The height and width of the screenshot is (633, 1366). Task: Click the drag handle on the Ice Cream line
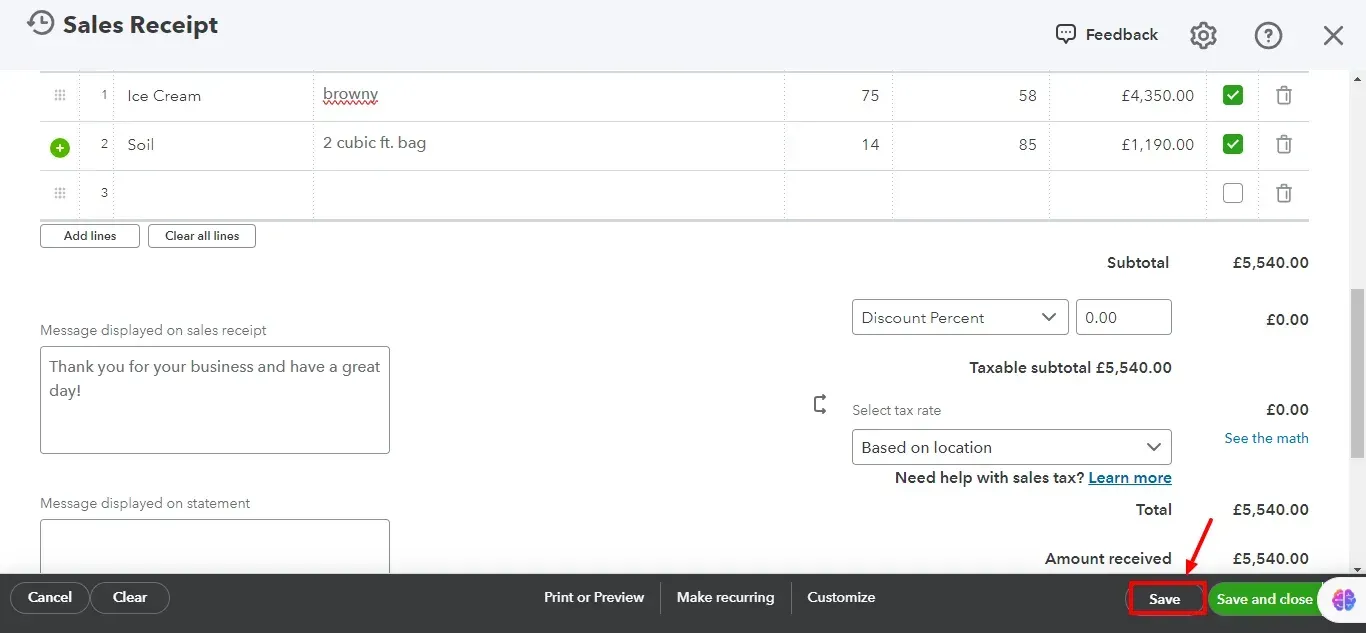[59, 95]
